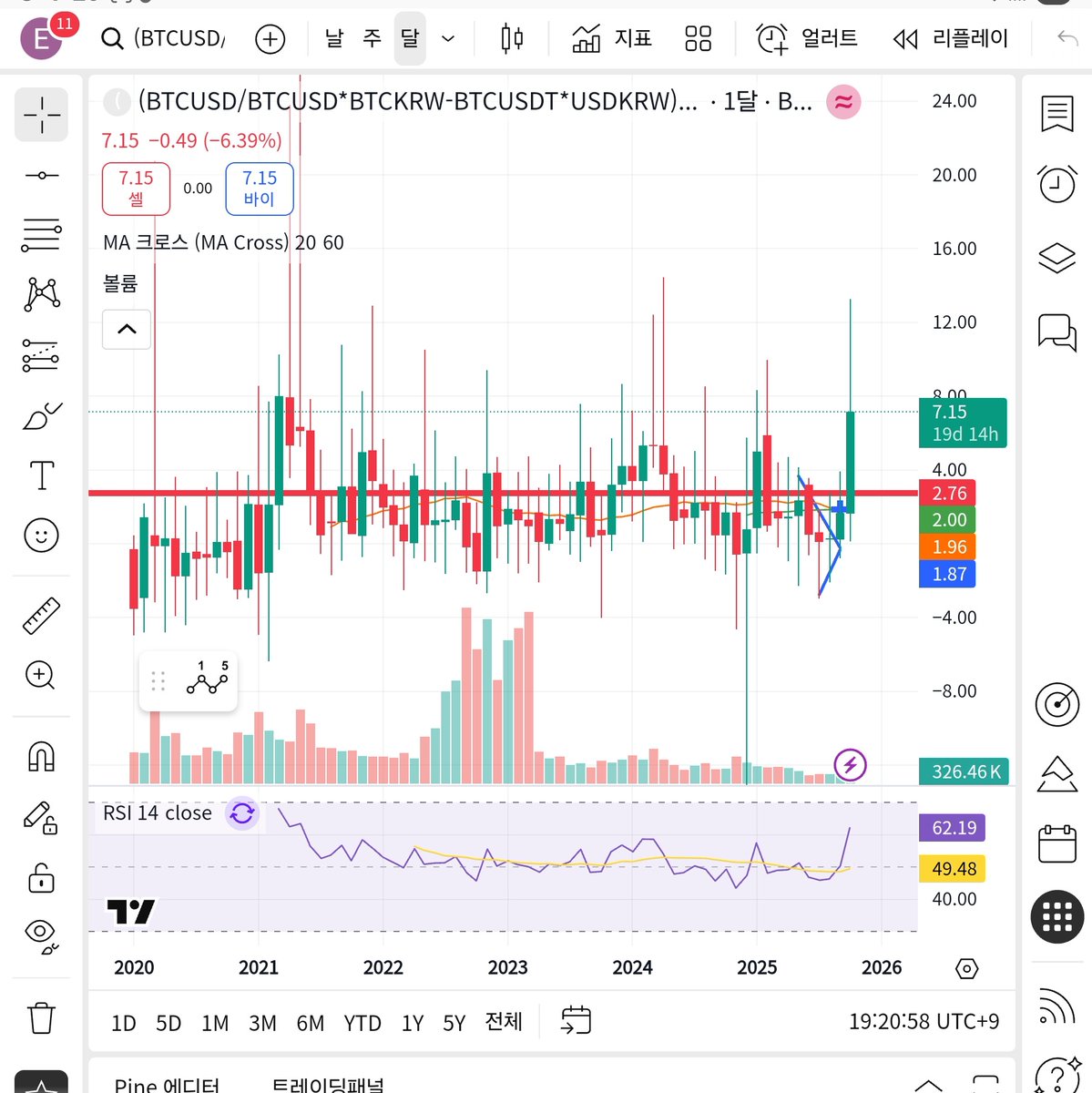The image size is (1092, 1093).
Task: Select the 달 (month) interval
Action: pyautogui.click(x=410, y=38)
